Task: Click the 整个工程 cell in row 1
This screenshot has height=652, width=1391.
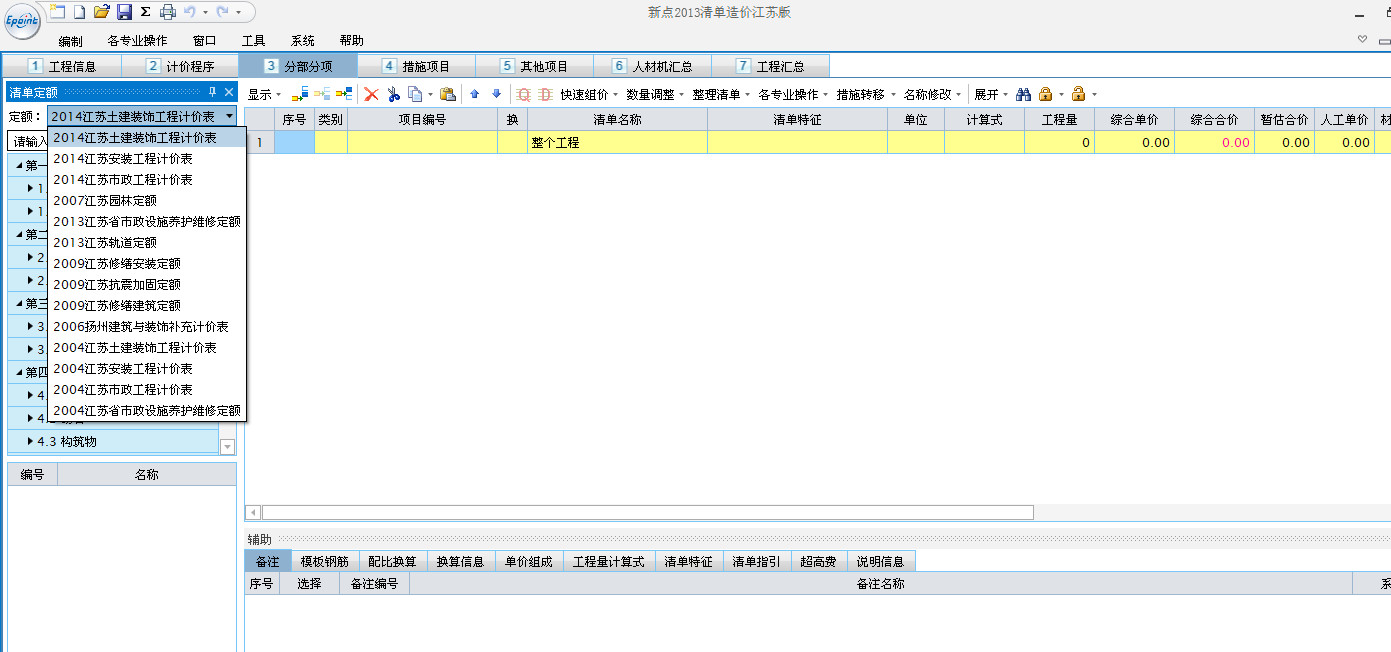Action: click(617, 143)
